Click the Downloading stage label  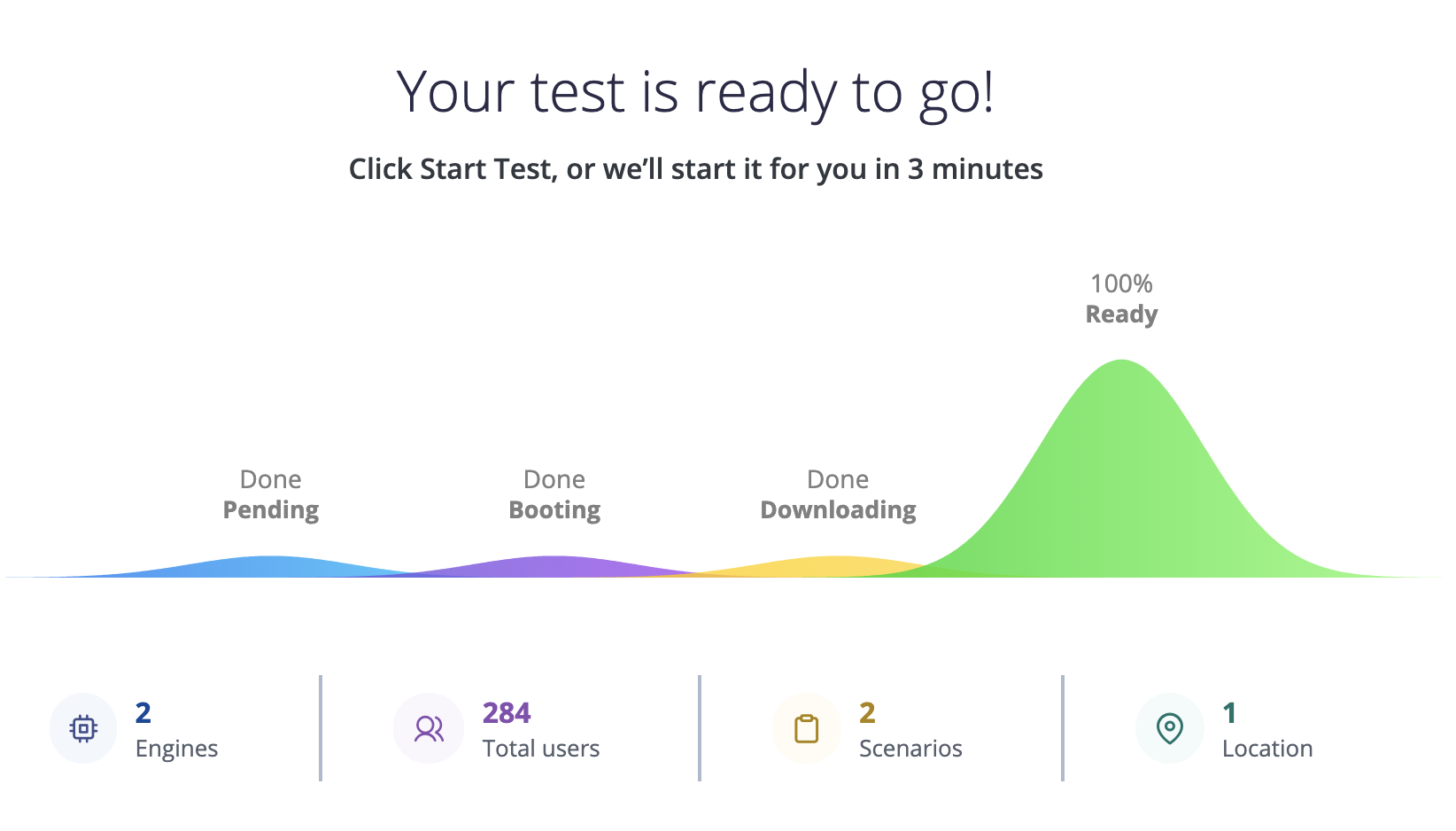click(838, 510)
